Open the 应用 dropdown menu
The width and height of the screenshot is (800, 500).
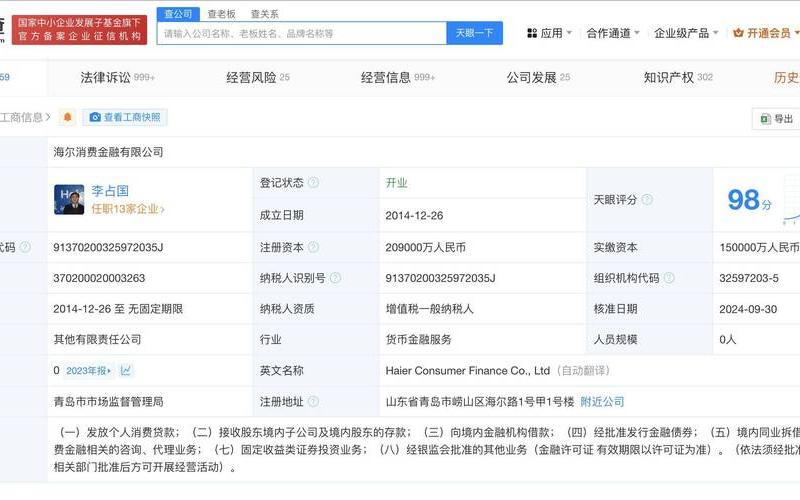[x=549, y=33]
